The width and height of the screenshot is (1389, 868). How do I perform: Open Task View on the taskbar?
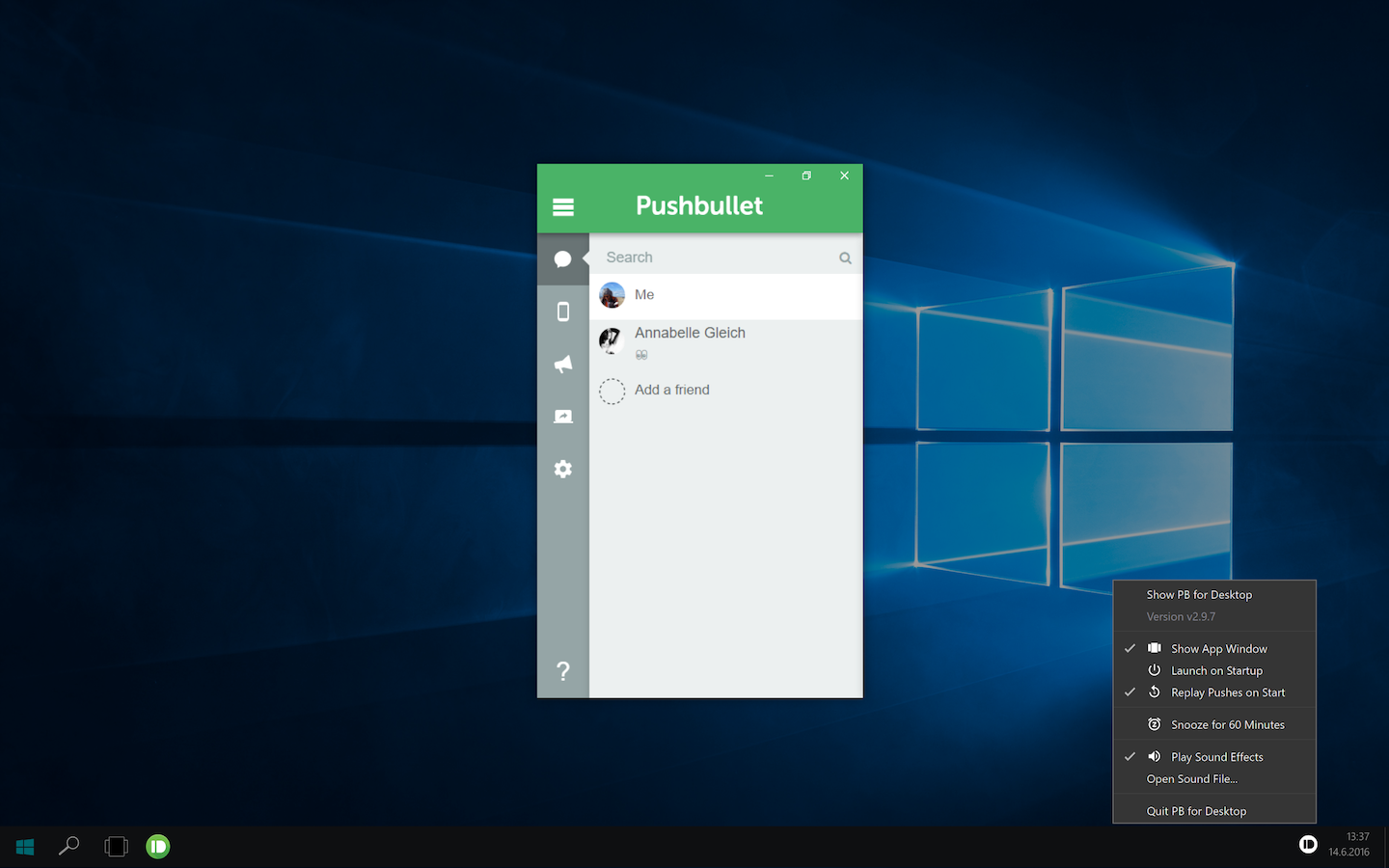[116, 847]
